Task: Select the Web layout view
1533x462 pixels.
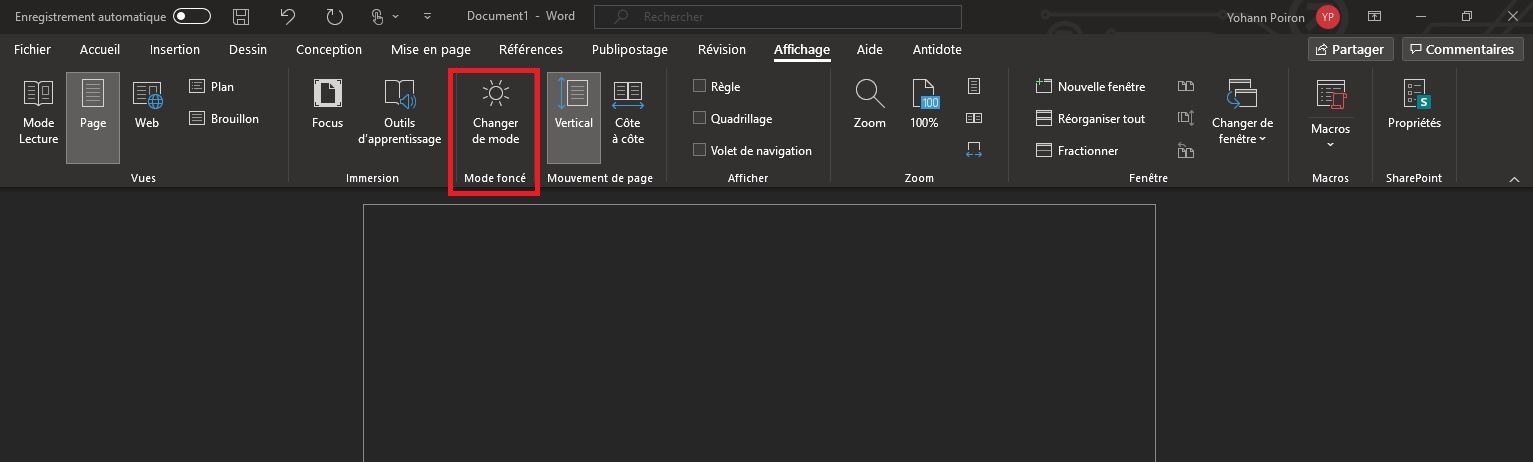Action: 147,108
